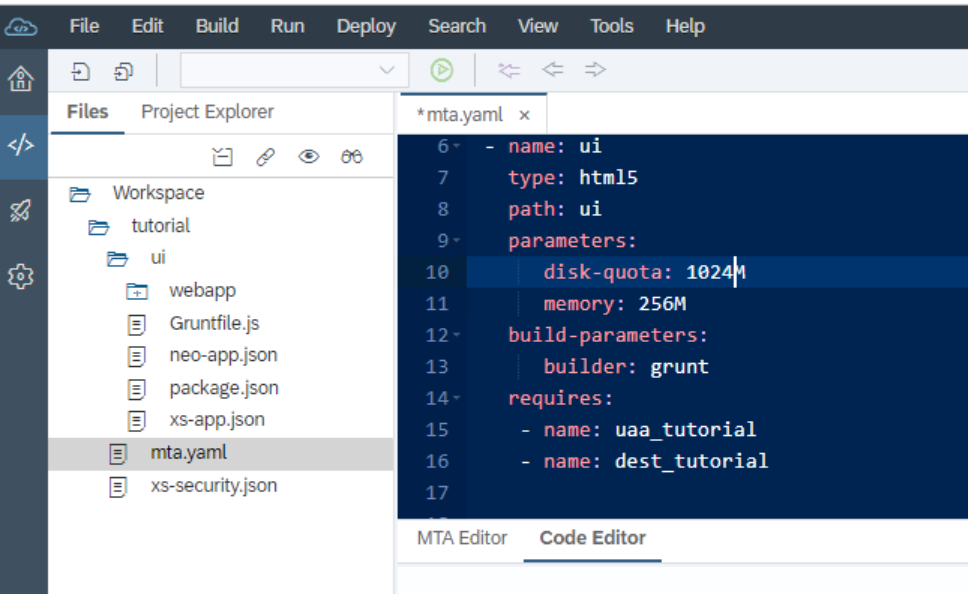
Task: Close the mta.yaml editor tab
Action: click(x=524, y=115)
